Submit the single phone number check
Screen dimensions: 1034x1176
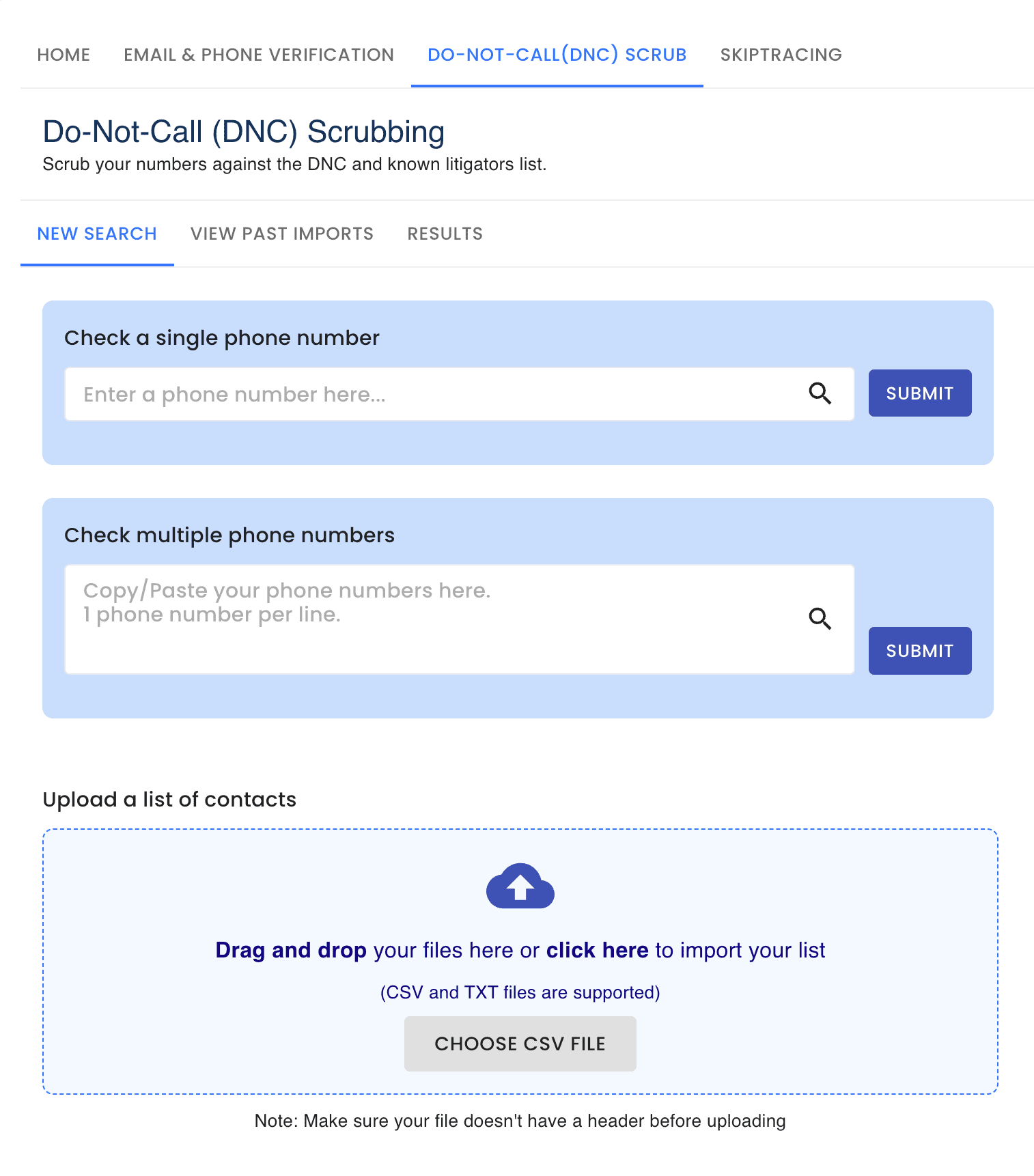919,393
